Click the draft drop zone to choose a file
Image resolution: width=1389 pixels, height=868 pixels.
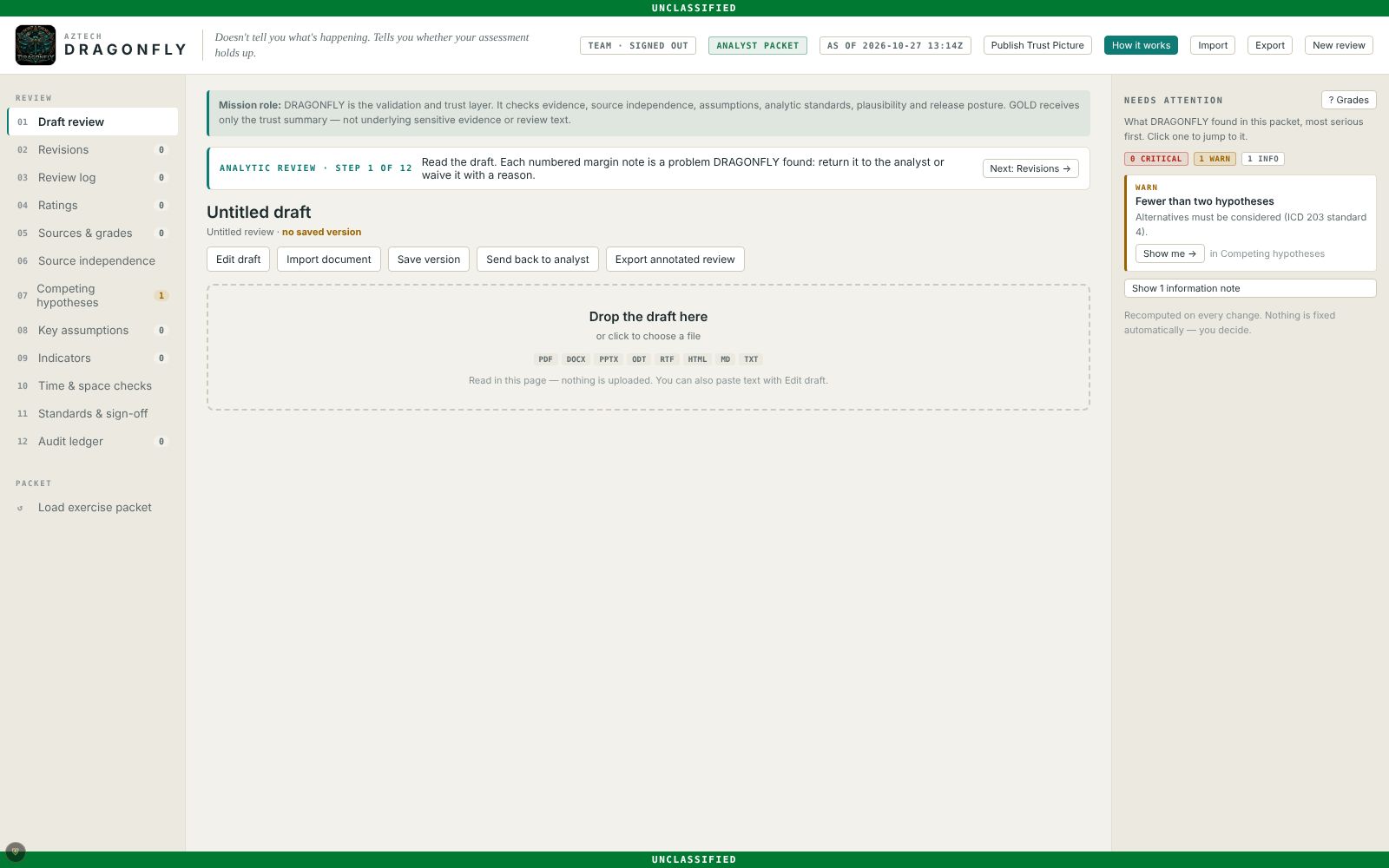(x=648, y=347)
